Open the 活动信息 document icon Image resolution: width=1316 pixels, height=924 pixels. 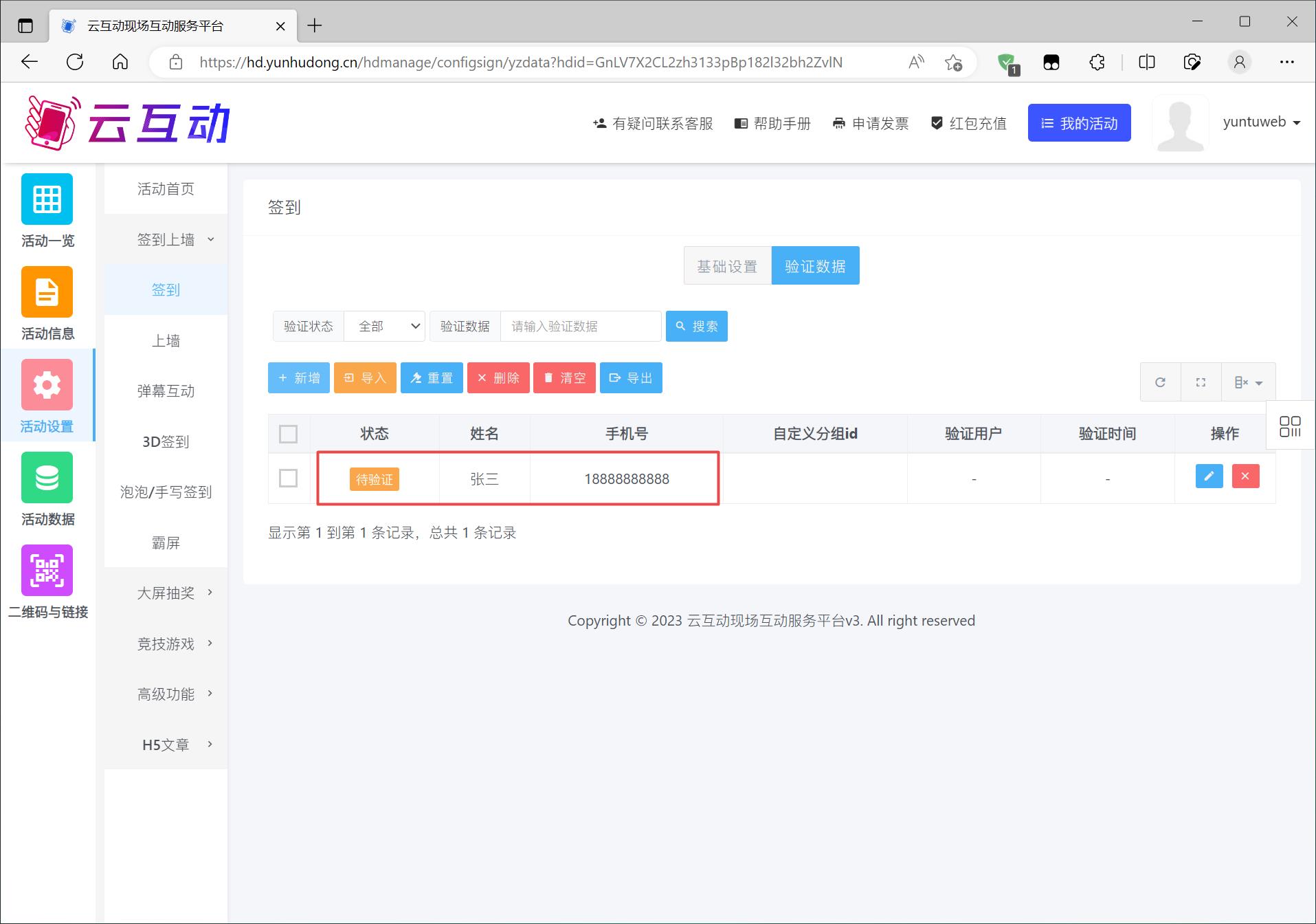47,292
